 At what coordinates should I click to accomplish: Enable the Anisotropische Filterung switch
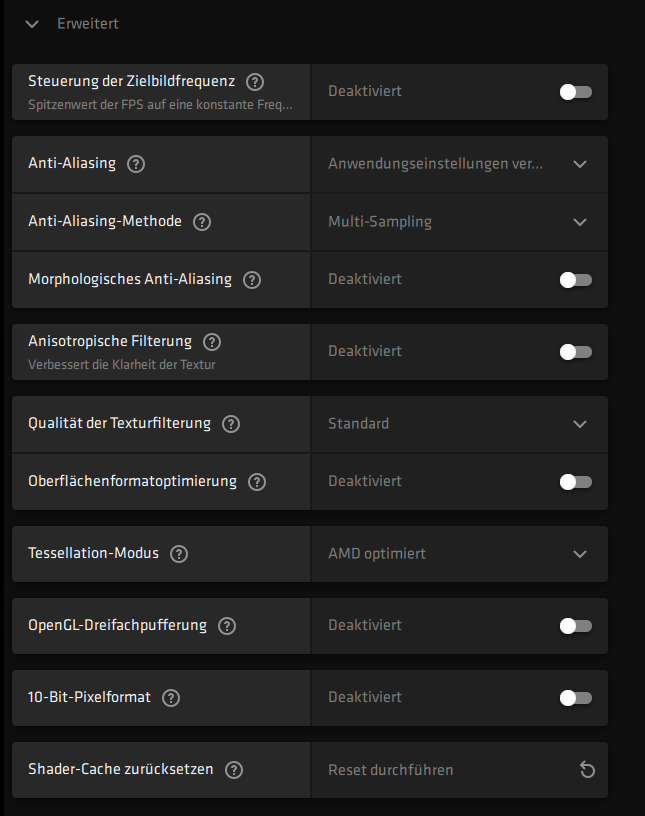575,352
